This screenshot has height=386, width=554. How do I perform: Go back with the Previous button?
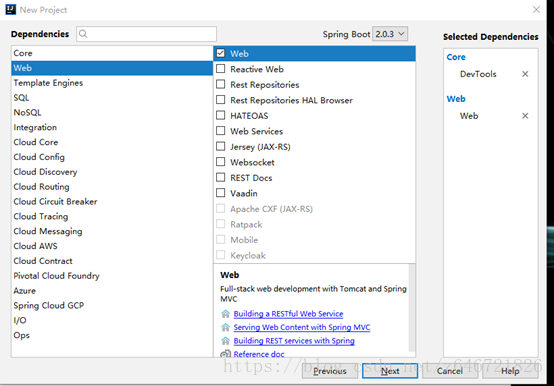(330, 371)
